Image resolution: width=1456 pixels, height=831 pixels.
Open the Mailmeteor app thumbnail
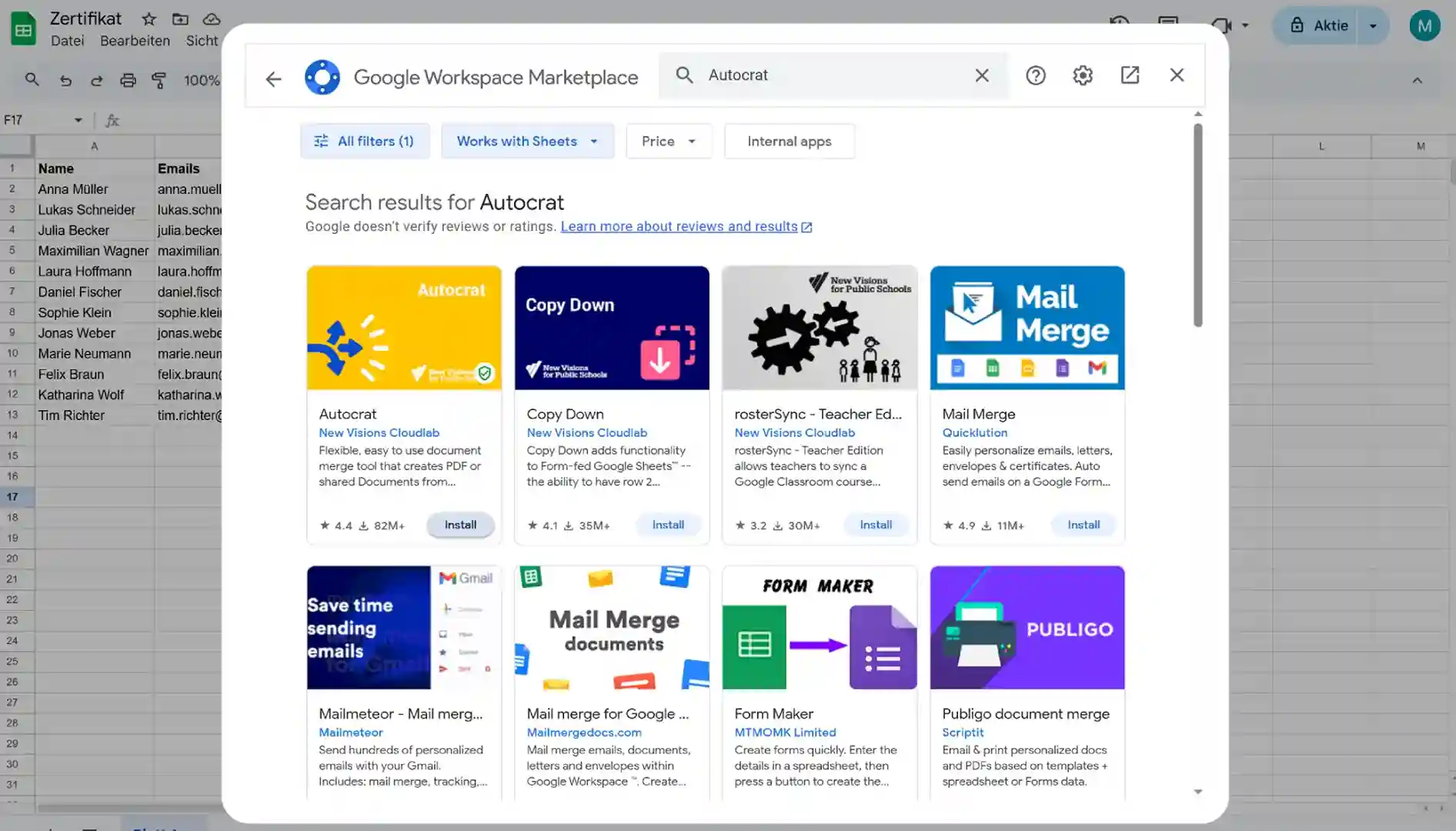[404, 628]
